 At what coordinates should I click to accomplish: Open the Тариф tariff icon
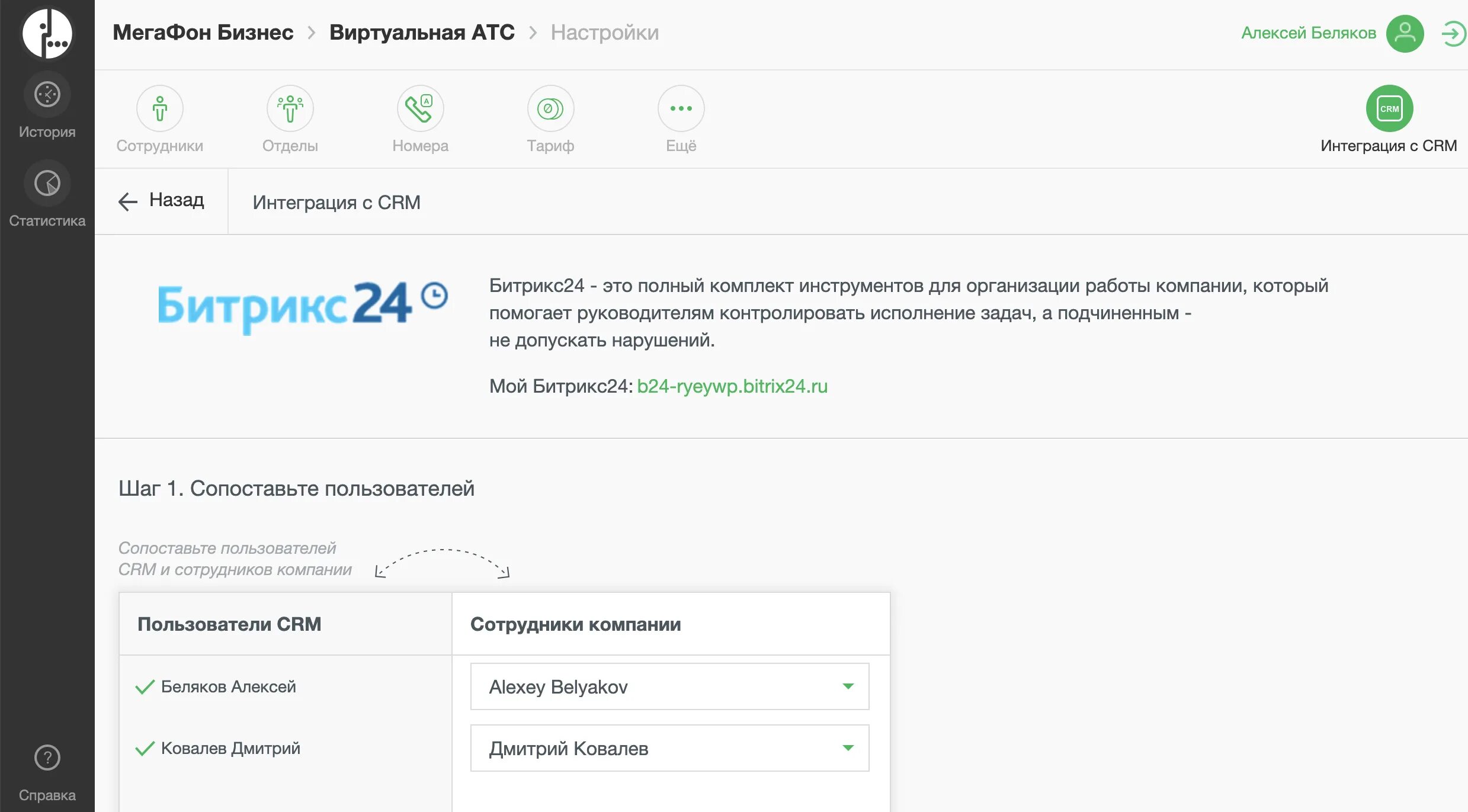pos(551,108)
